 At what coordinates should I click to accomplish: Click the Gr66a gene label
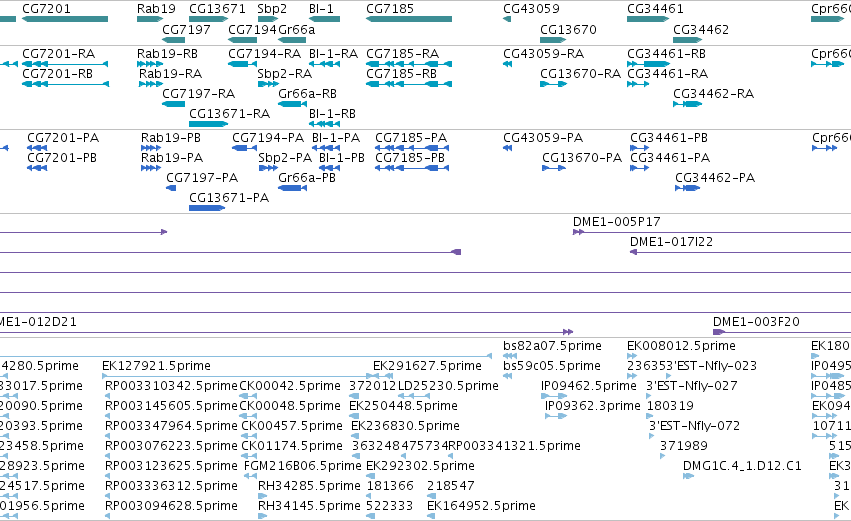[296, 29]
